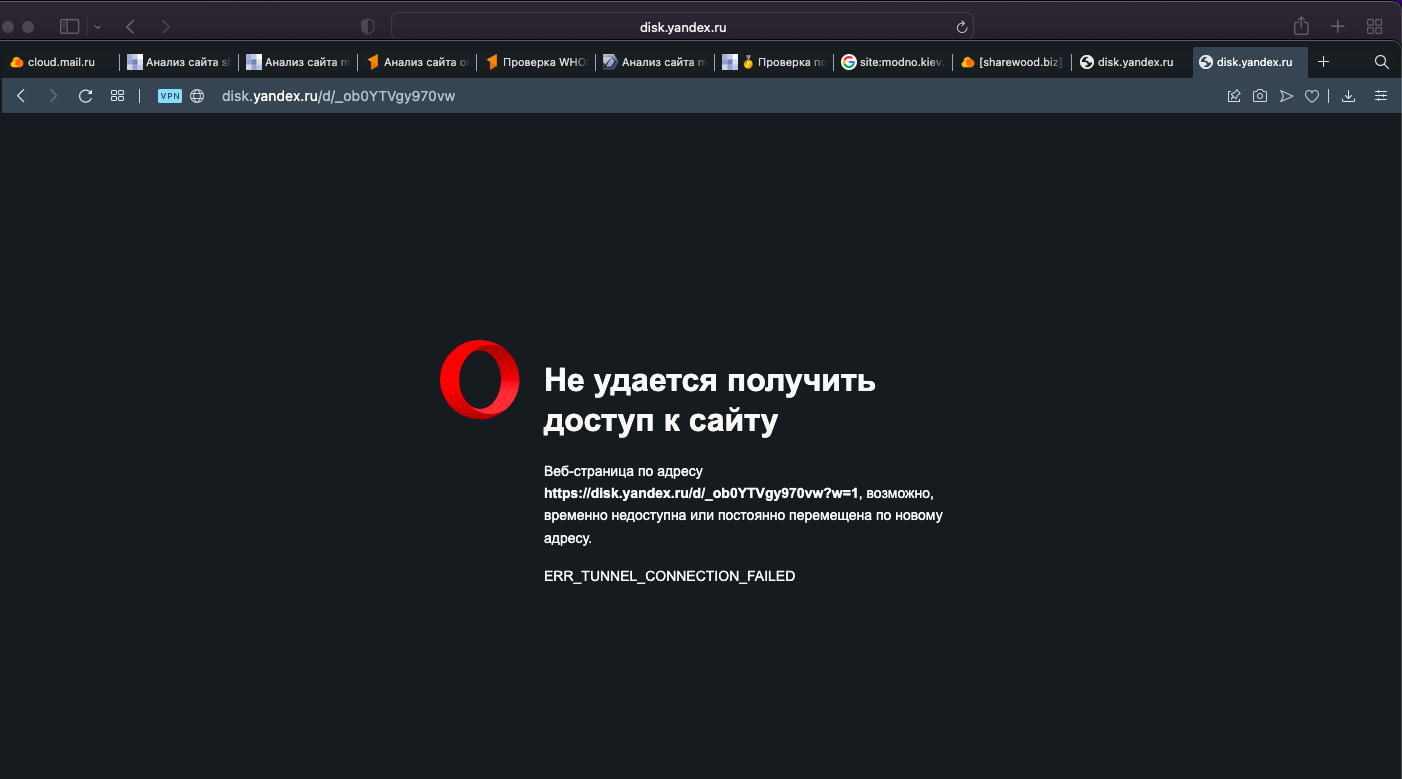The width and height of the screenshot is (1402, 779).
Task: Click the text "Веб-страница по адресу"
Action: [x=624, y=470]
